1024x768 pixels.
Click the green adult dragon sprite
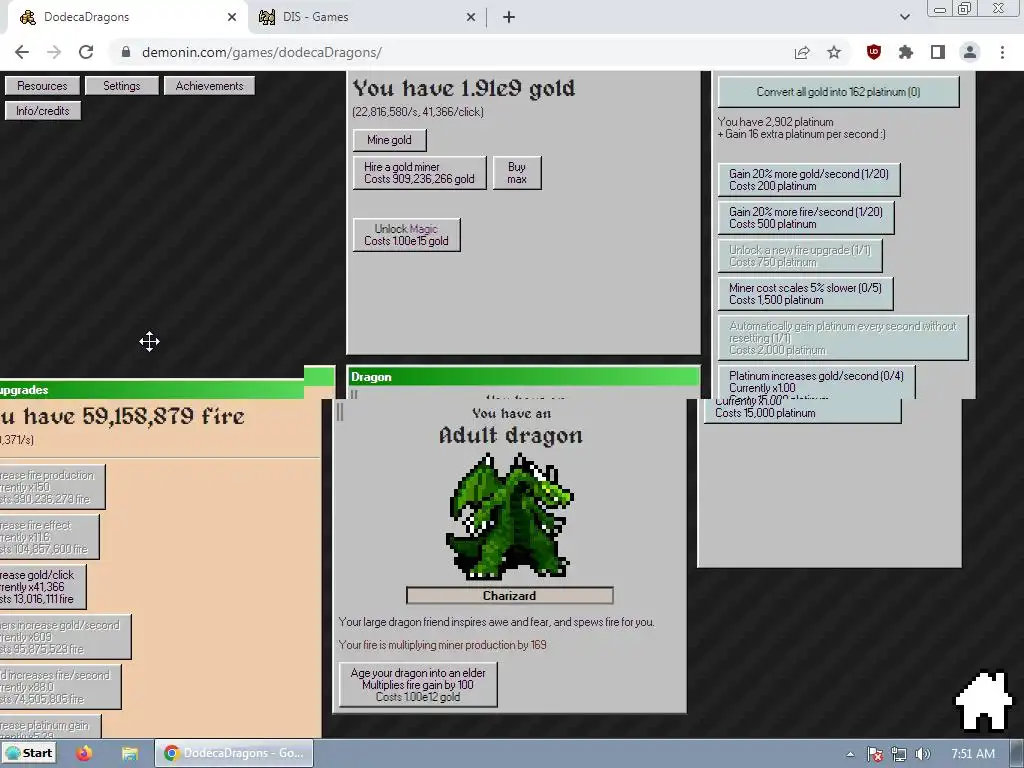pyautogui.click(x=509, y=516)
